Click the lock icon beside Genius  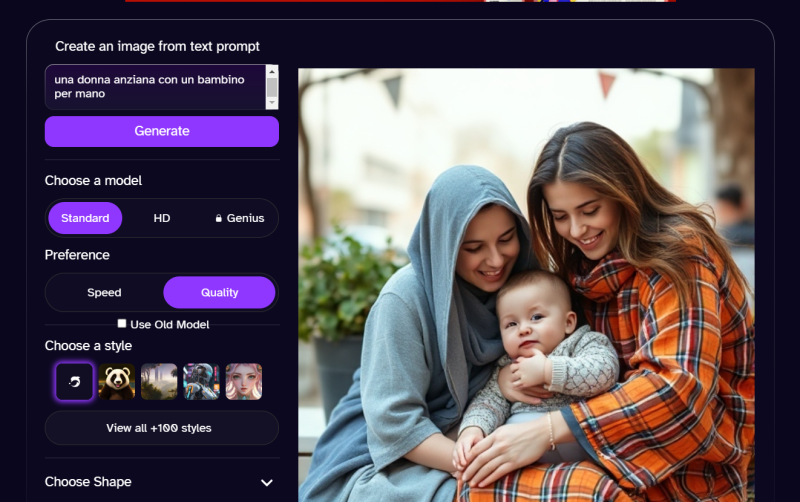tap(218, 218)
